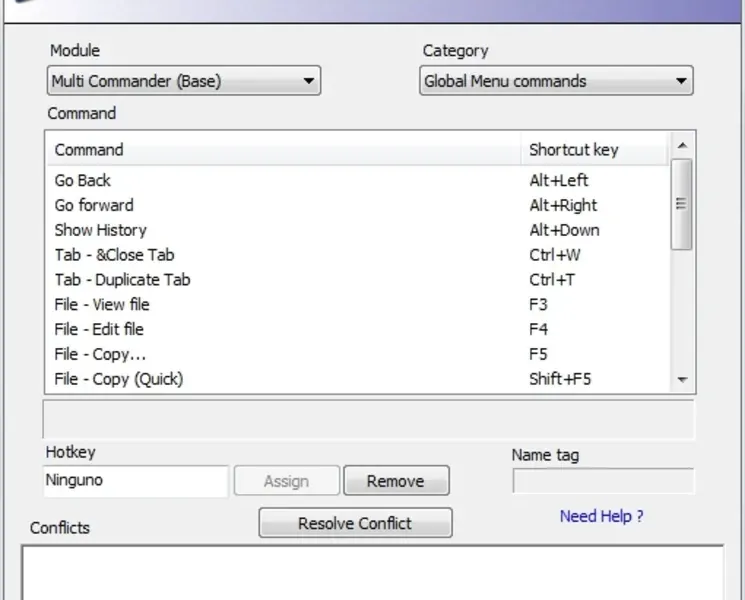The height and width of the screenshot is (600, 745).
Task: Choose File - Copy (Quick) command
Action: (x=118, y=379)
